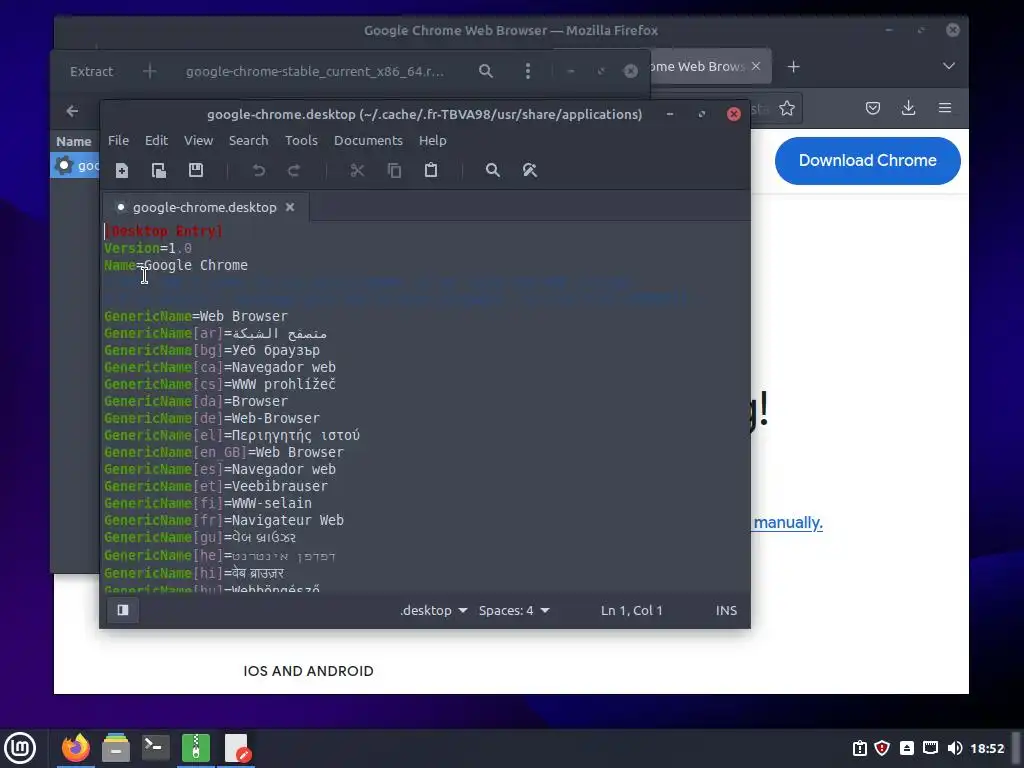The width and height of the screenshot is (1024, 768).
Task: Click the Download Chrome button
Action: pos(867,161)
